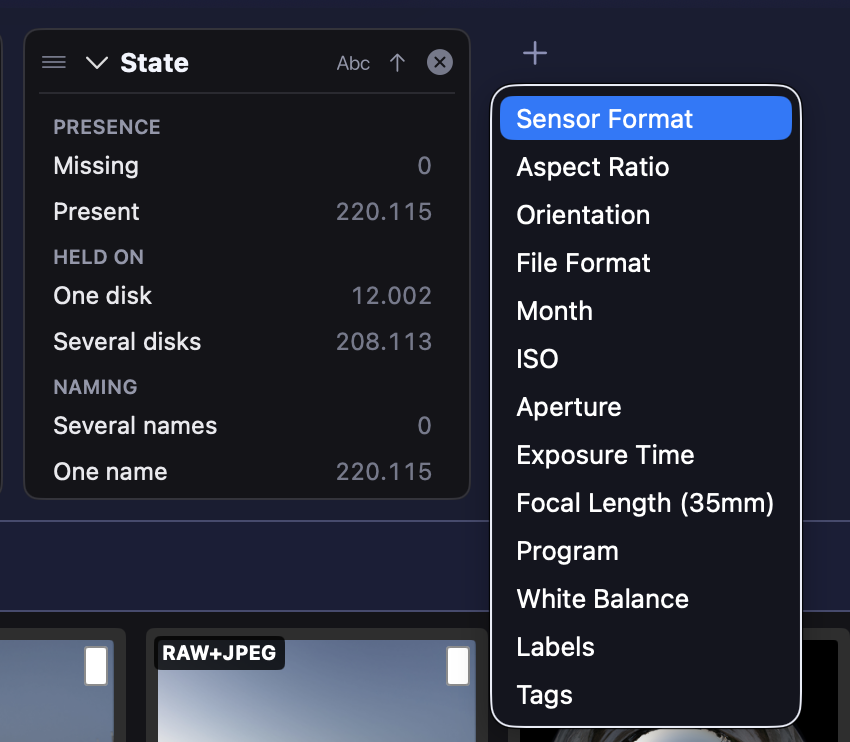Select Orientation menu entry
This screenshot has width=850, height=742.
(x=646, y=215)
